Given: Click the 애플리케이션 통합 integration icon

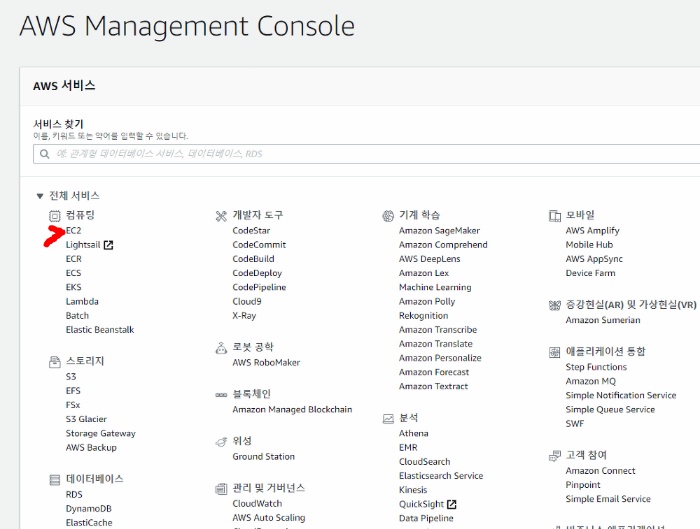Looking at the screenshot, I should [x=554, y=352].
